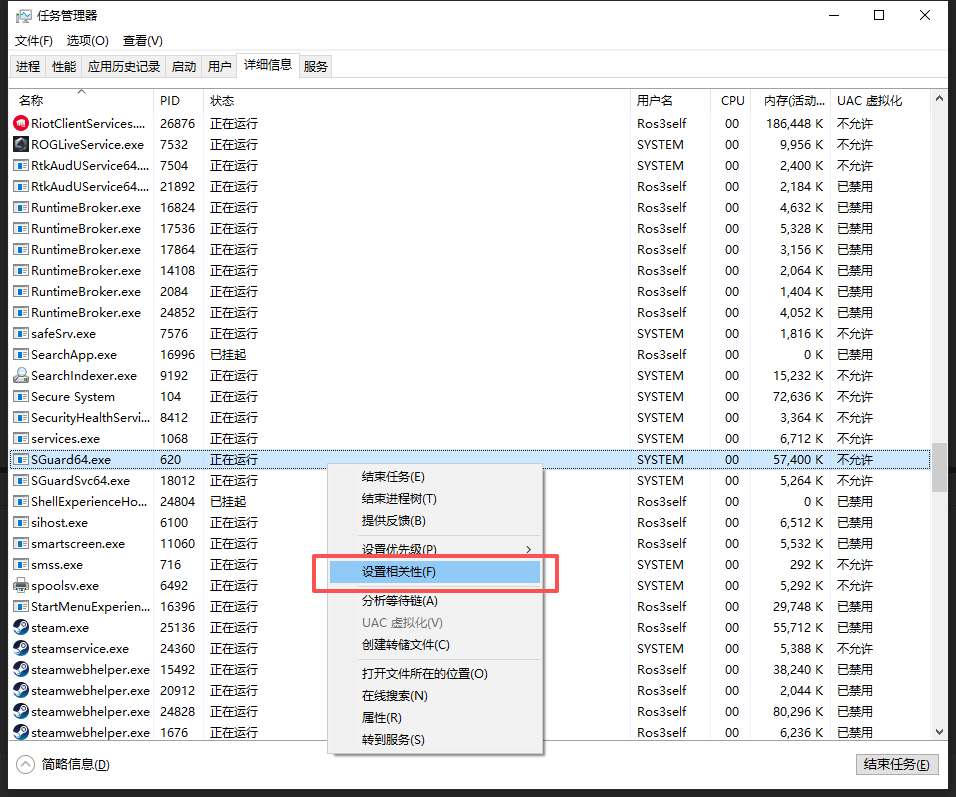Click the spoolsv.exe printer icon
The image size is (956, 797).
(21, 586)
